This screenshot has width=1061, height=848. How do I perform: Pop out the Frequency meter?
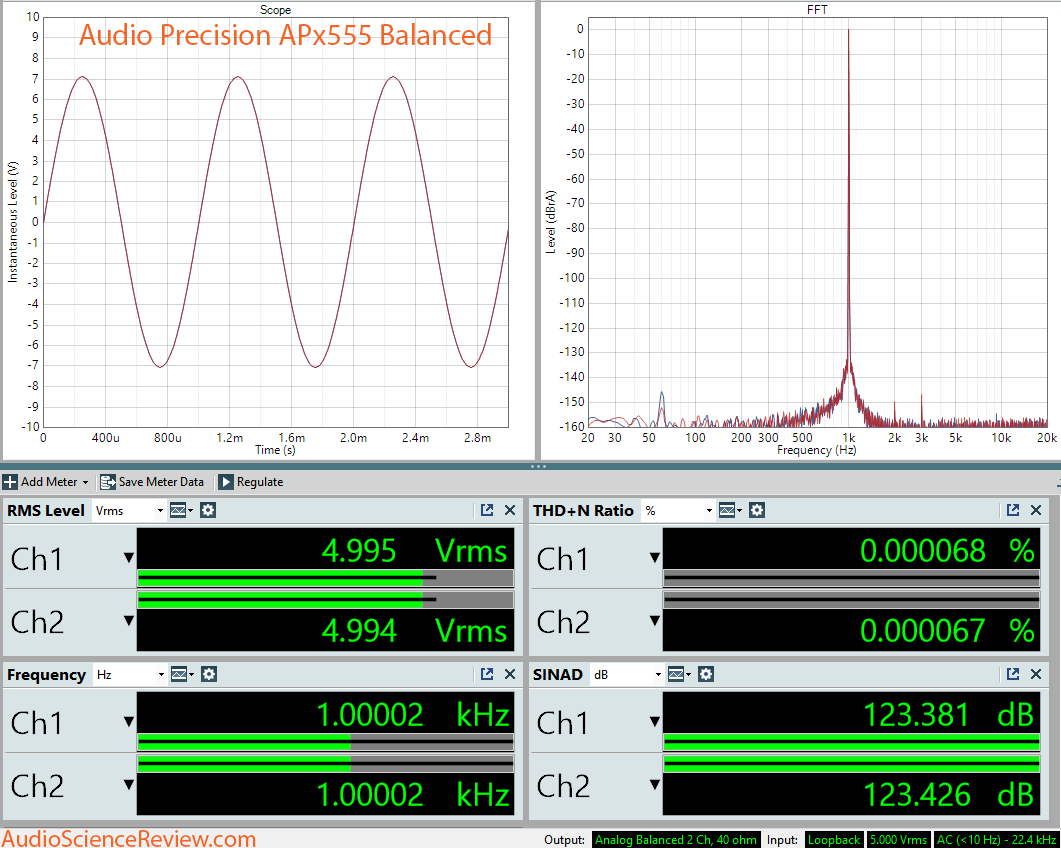point(487,674)
